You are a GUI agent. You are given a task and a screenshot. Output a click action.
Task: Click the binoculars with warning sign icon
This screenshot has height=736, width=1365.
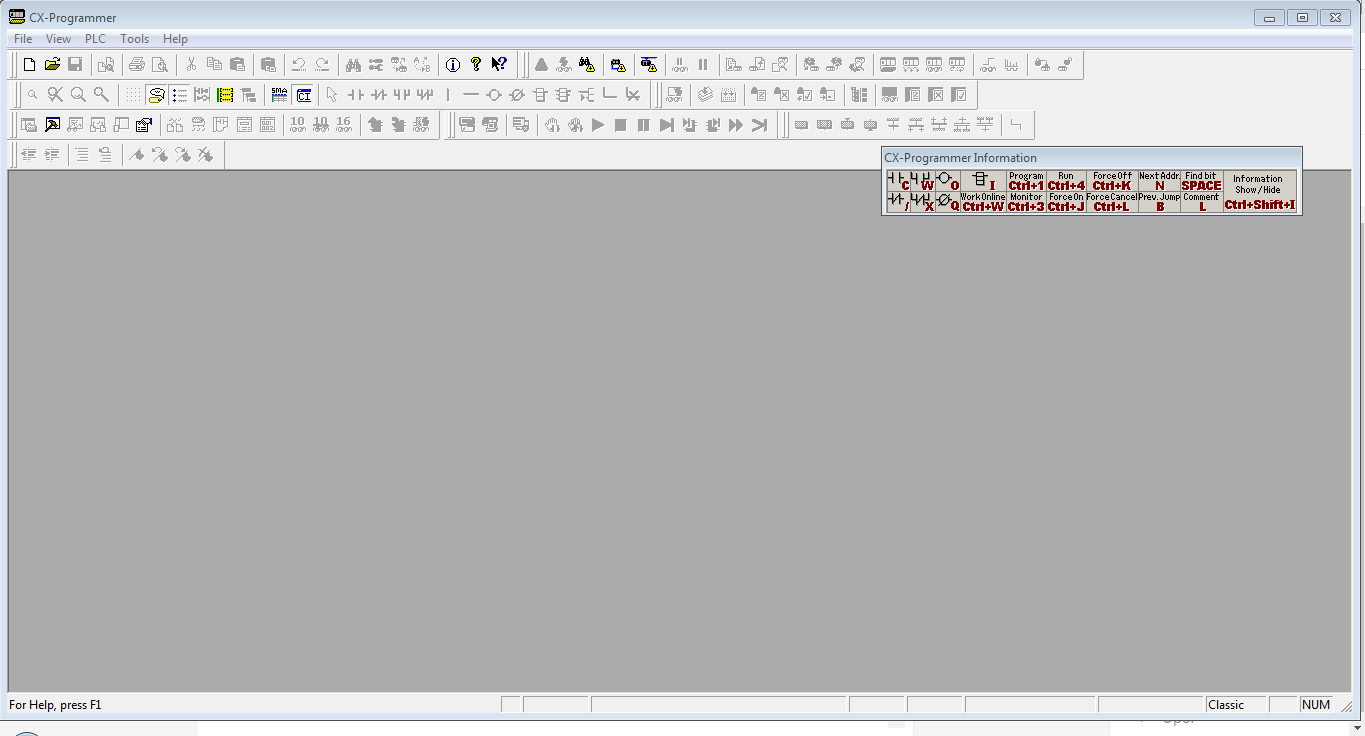pos(587,65)
